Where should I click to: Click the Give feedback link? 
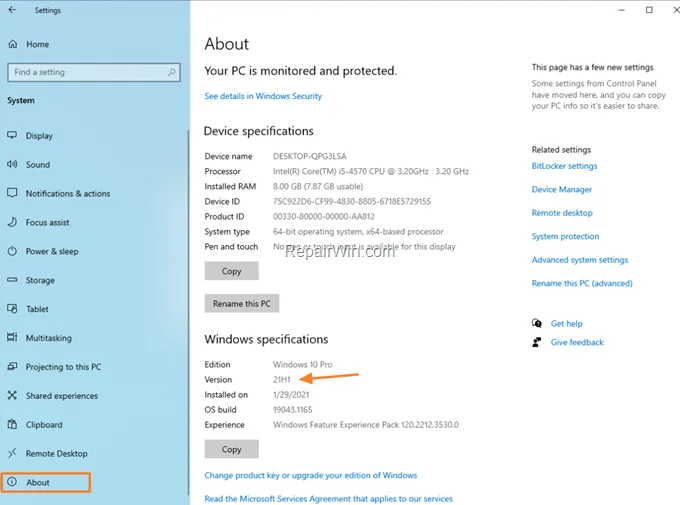tap(577, 342)
